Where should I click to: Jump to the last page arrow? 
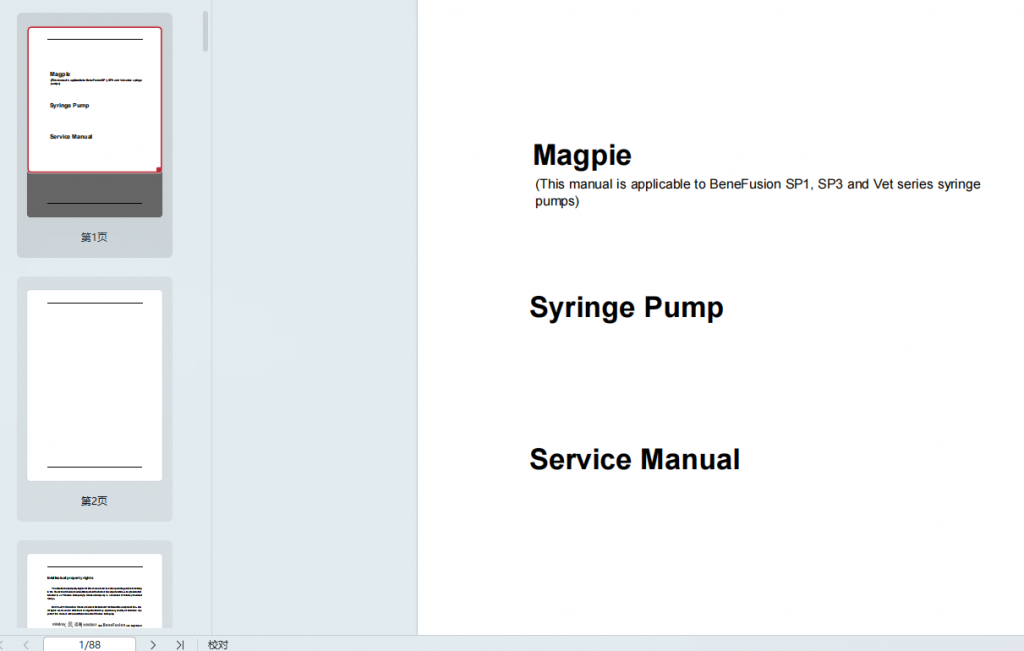click(180, 644)
